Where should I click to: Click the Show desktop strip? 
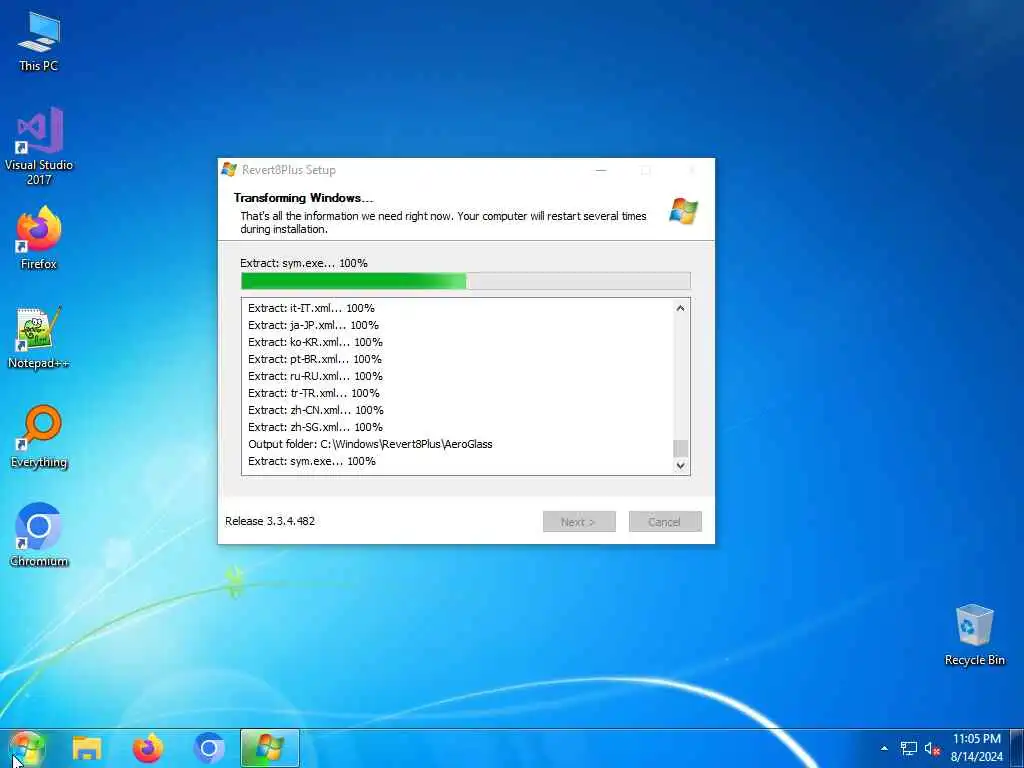point(1017,748)
